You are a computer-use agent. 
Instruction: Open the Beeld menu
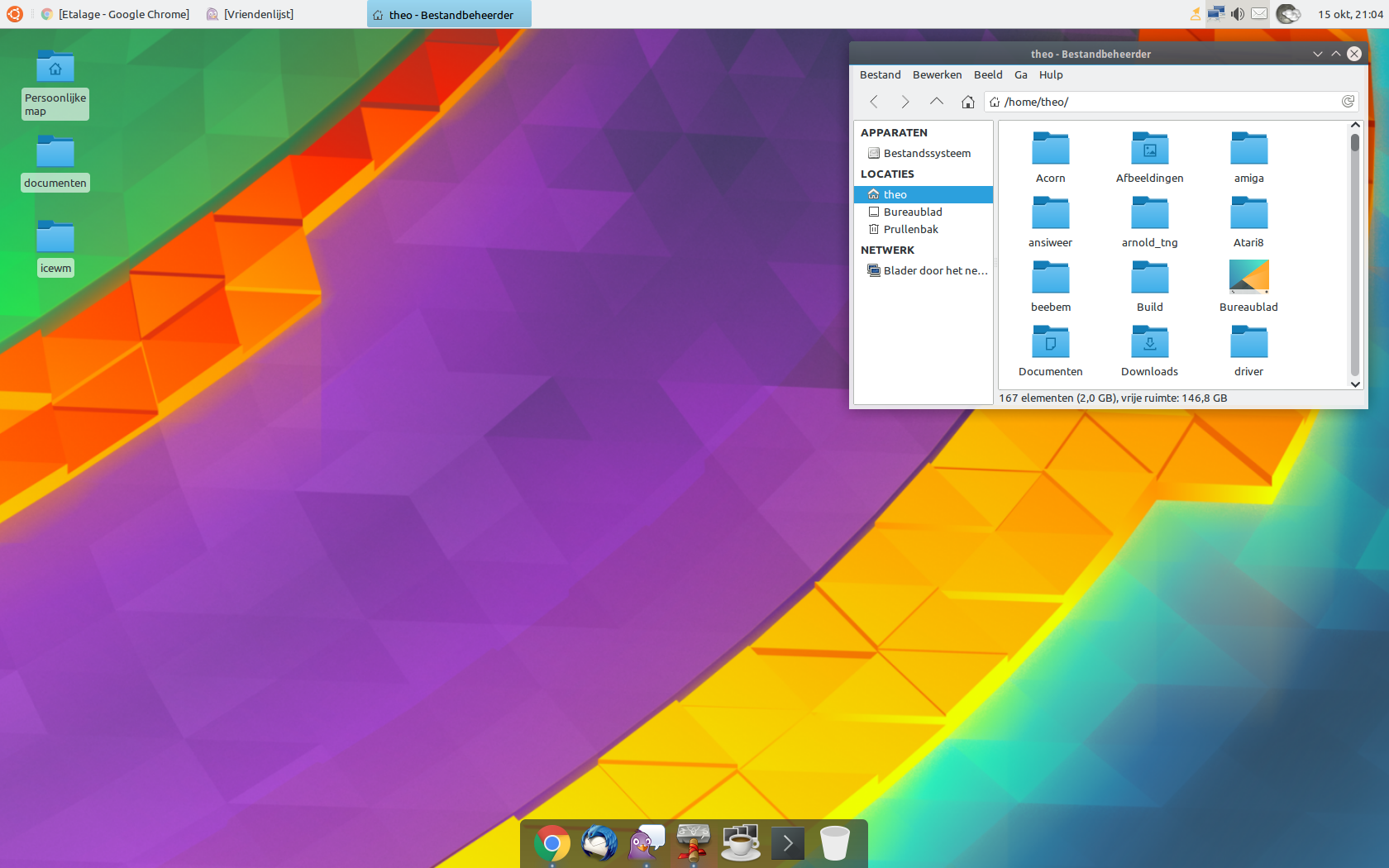pos(988,74)
